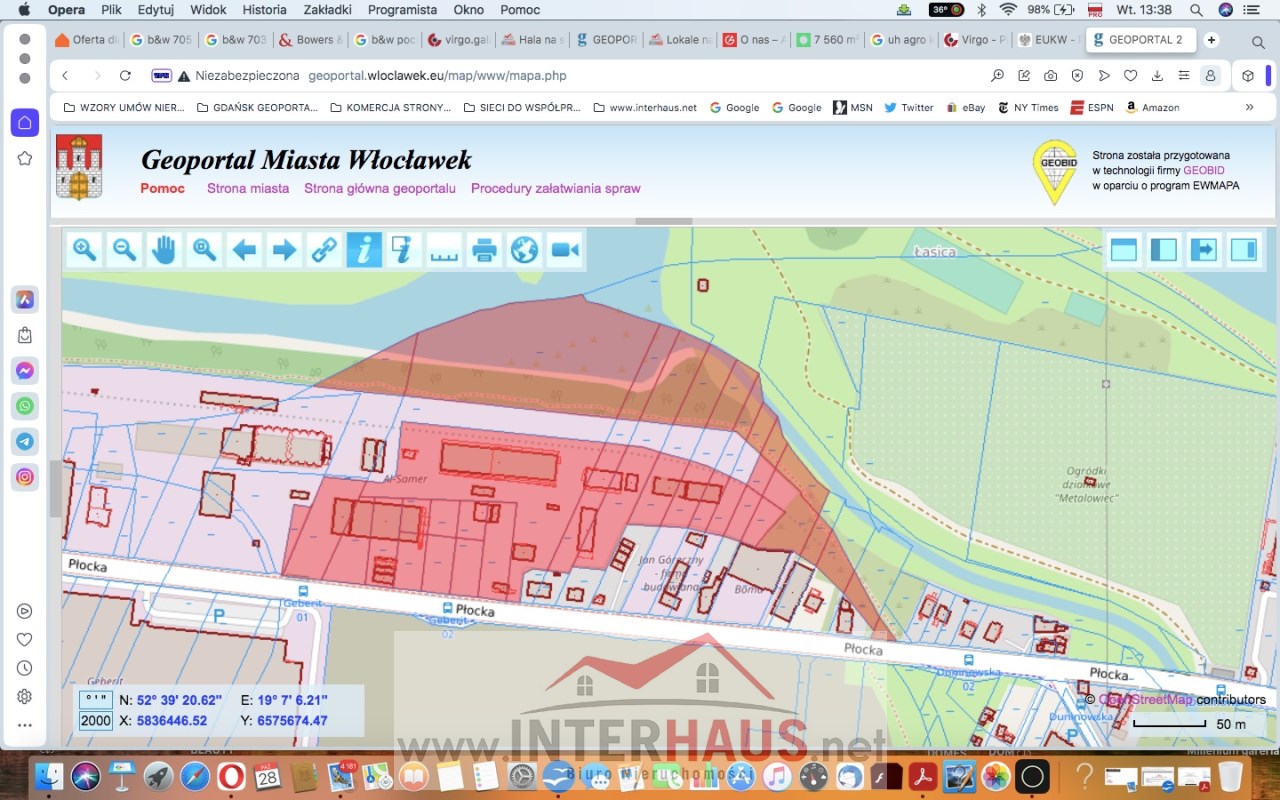Click the chain link map tool
The width and height of the screenshot is (1280, 800).
pyautogui.click(x=324, y=249)
